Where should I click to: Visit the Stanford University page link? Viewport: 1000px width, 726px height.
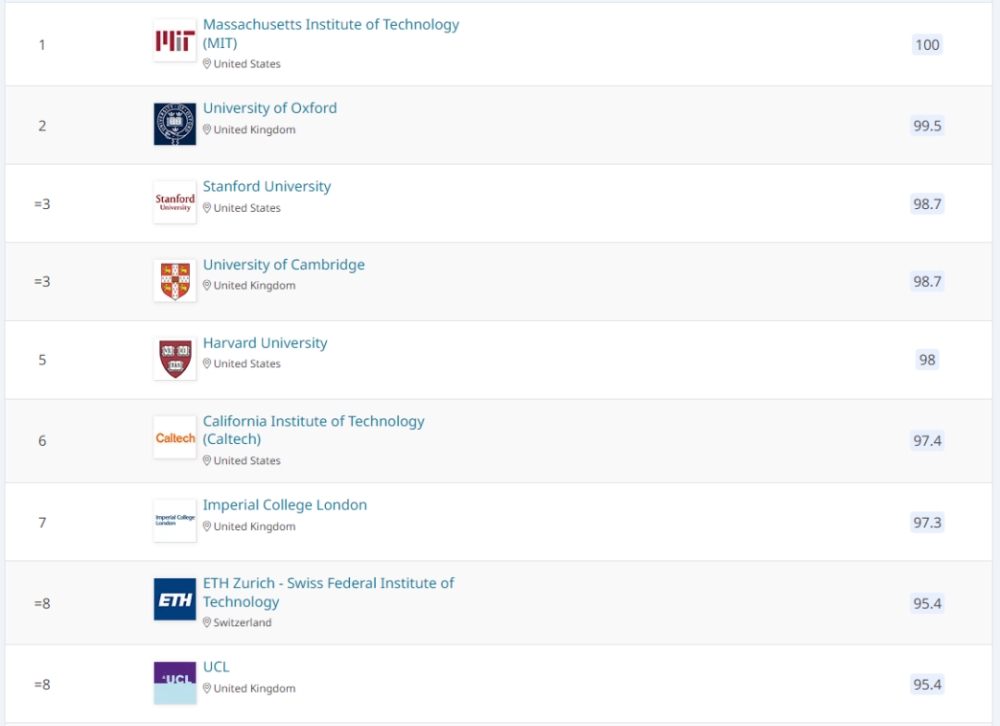[267, 186]
